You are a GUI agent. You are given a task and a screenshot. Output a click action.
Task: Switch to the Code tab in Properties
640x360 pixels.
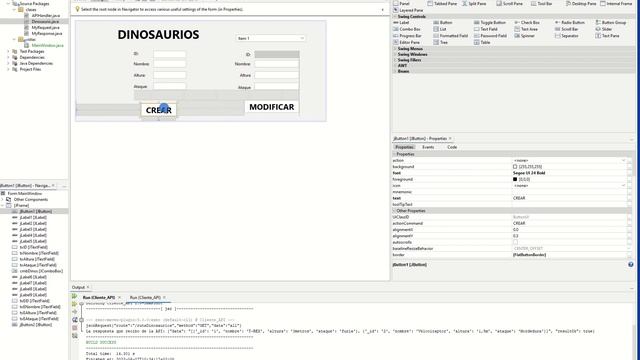coord(452,147)
